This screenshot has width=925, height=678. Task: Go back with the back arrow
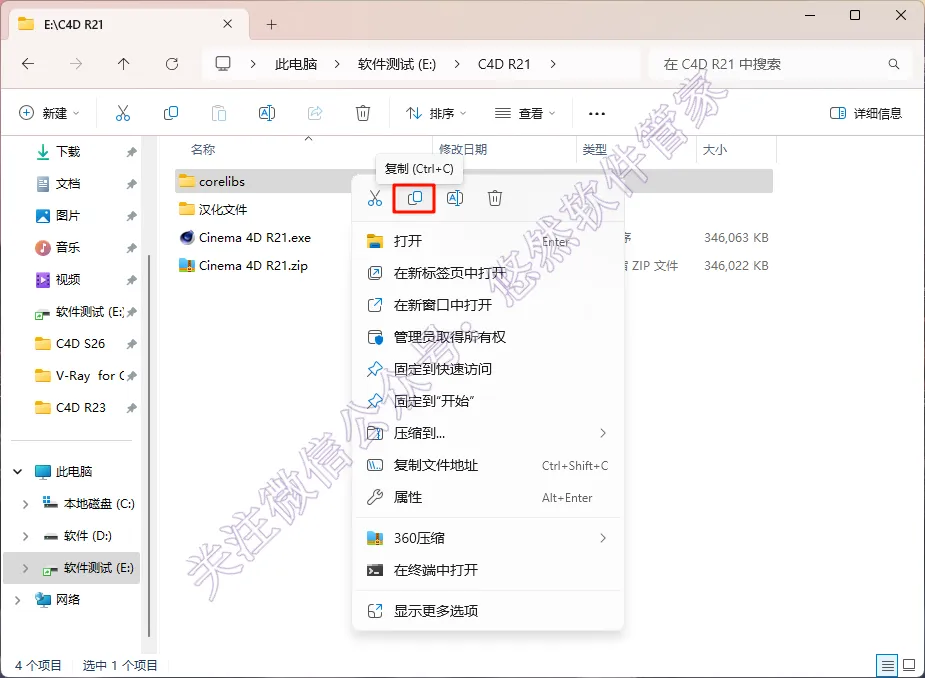[28, 64]
